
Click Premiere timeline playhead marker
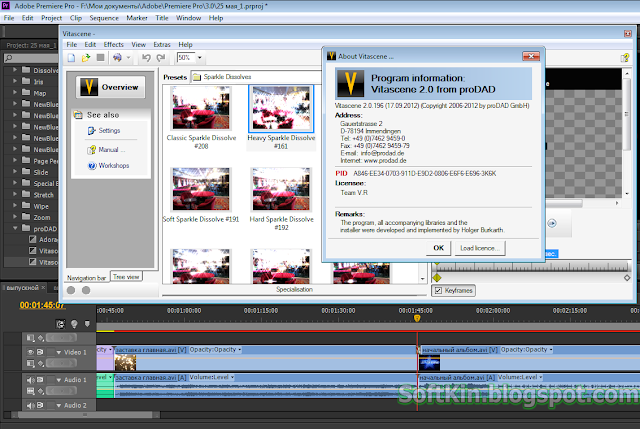point(417,318)
